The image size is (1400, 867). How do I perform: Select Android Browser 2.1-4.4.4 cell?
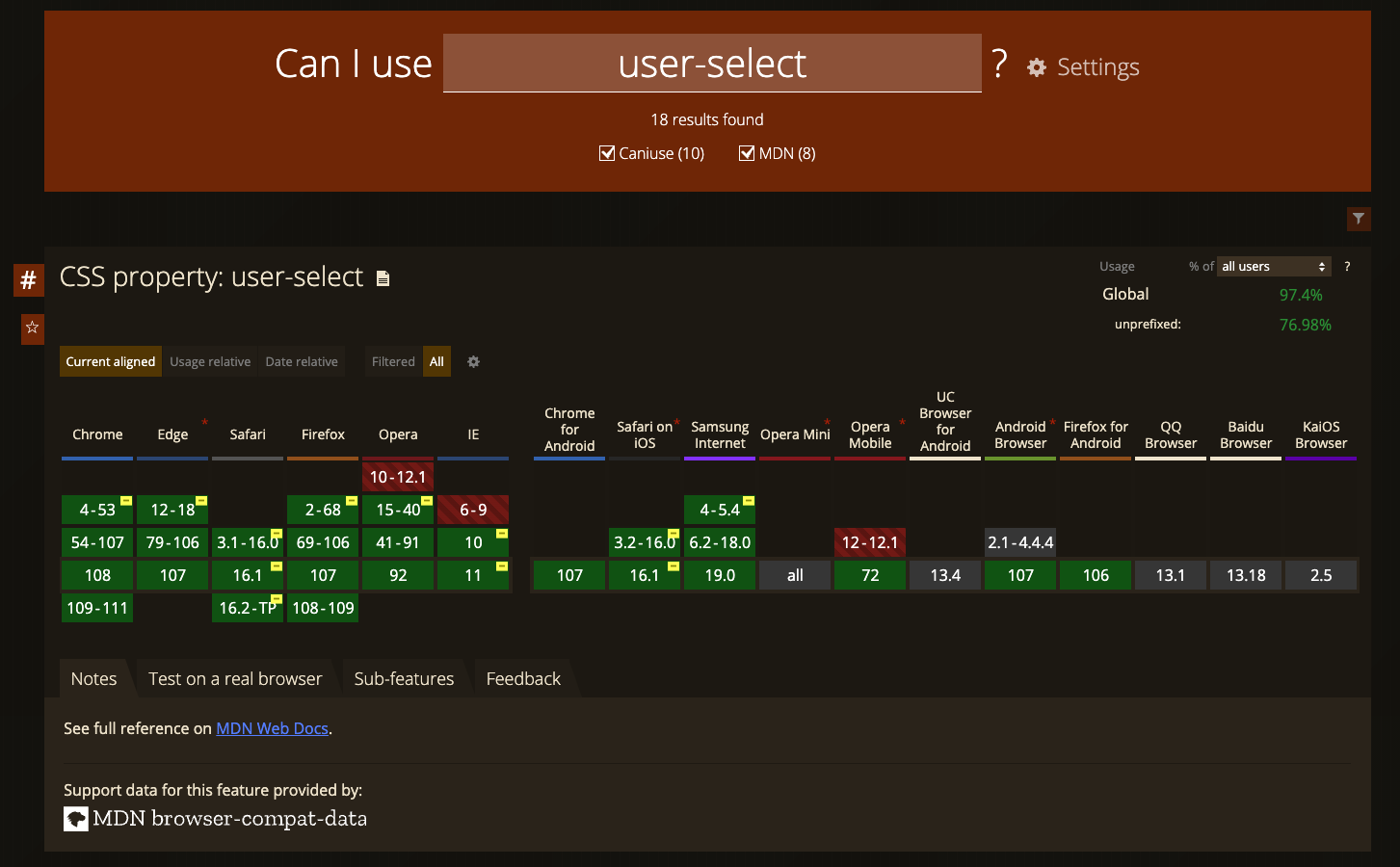coord(1020,542)
